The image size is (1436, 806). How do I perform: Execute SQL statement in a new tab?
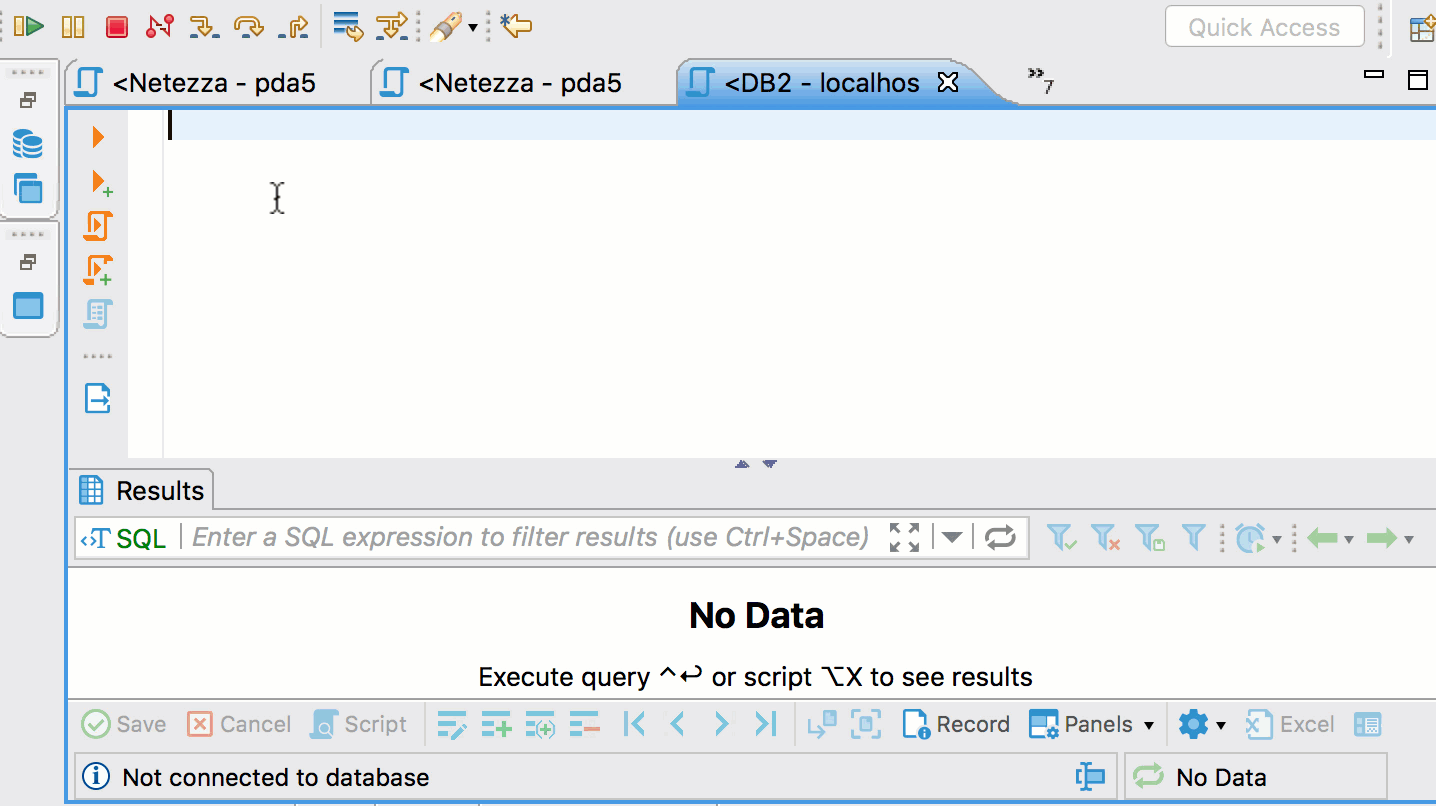pos(100,182)
